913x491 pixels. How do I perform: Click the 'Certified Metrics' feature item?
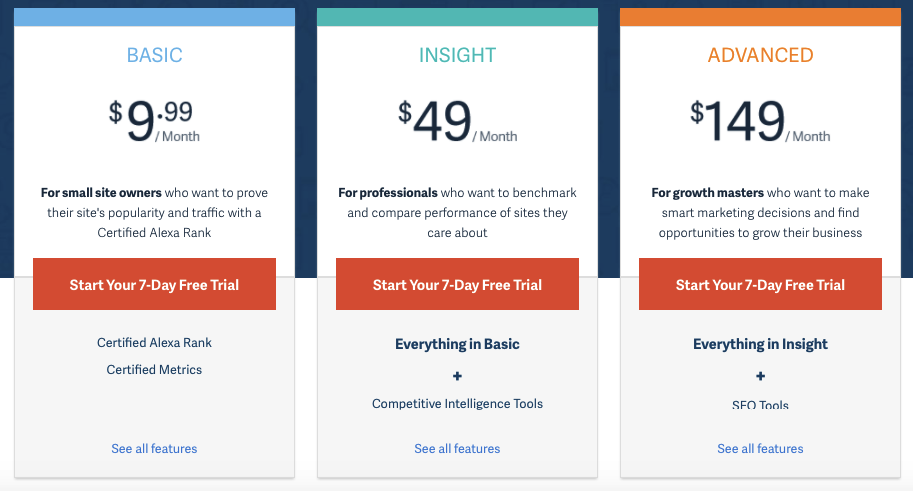[x=154, y=369]
